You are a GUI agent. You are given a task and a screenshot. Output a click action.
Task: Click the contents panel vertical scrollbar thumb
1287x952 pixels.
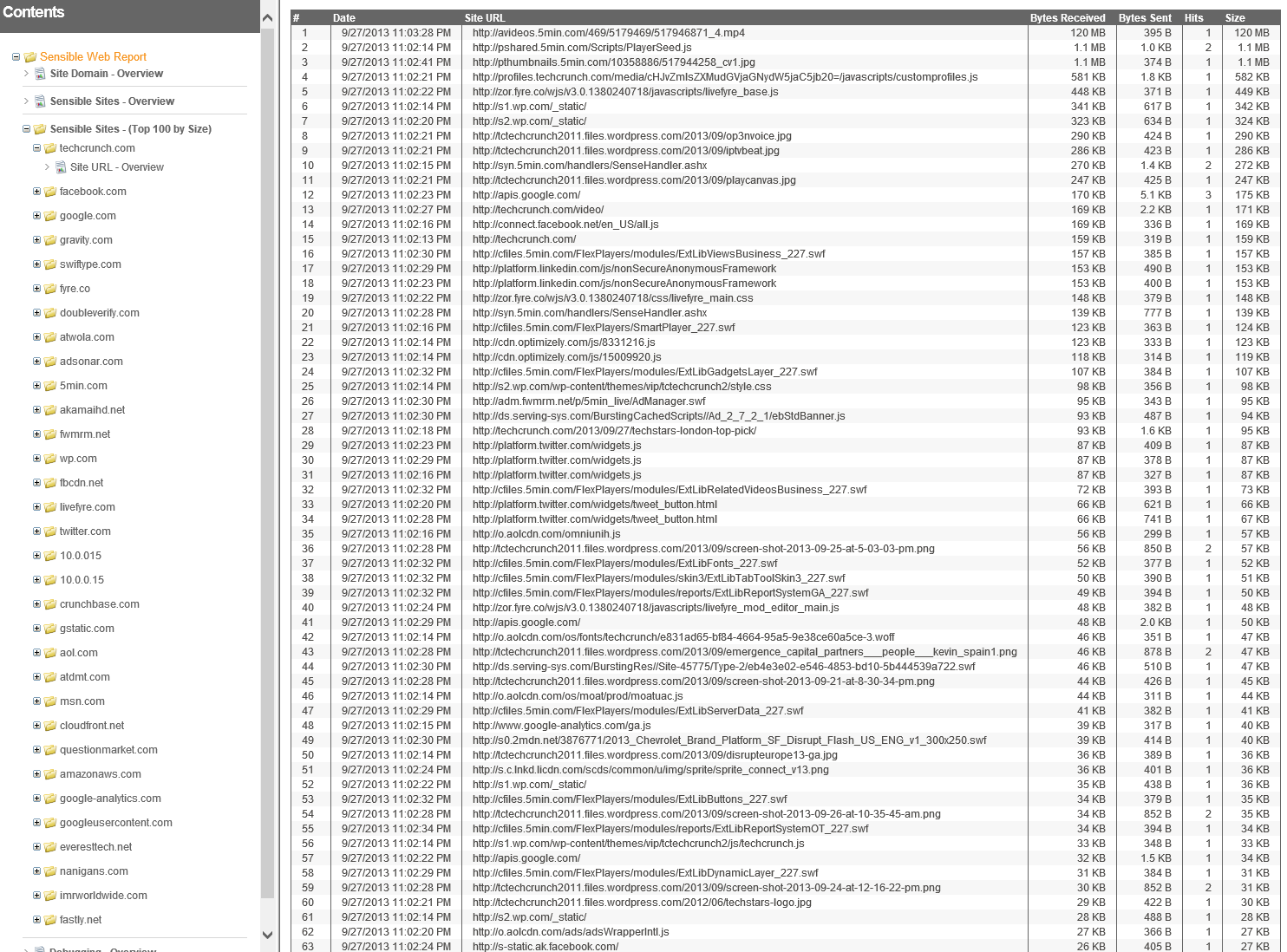267,463
